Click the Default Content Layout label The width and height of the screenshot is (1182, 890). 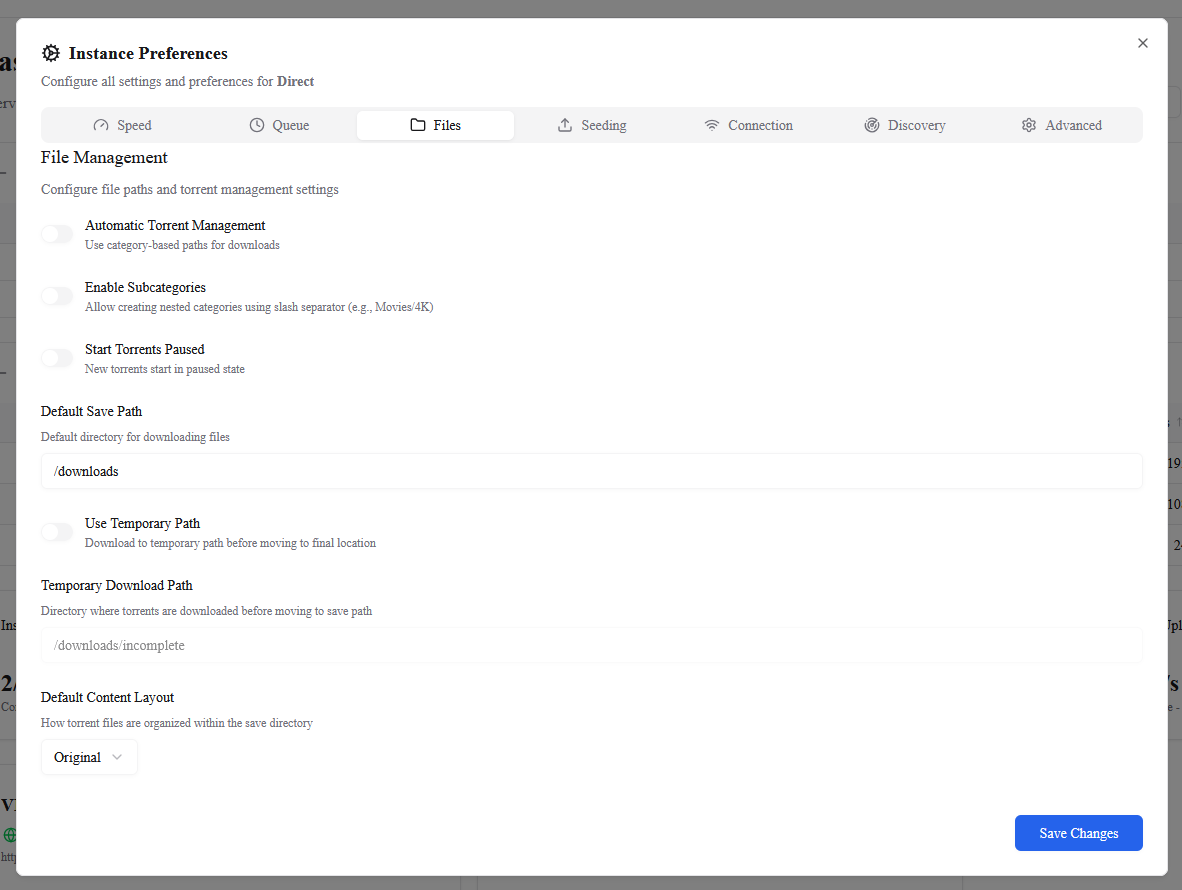click(x=107, y=697)
